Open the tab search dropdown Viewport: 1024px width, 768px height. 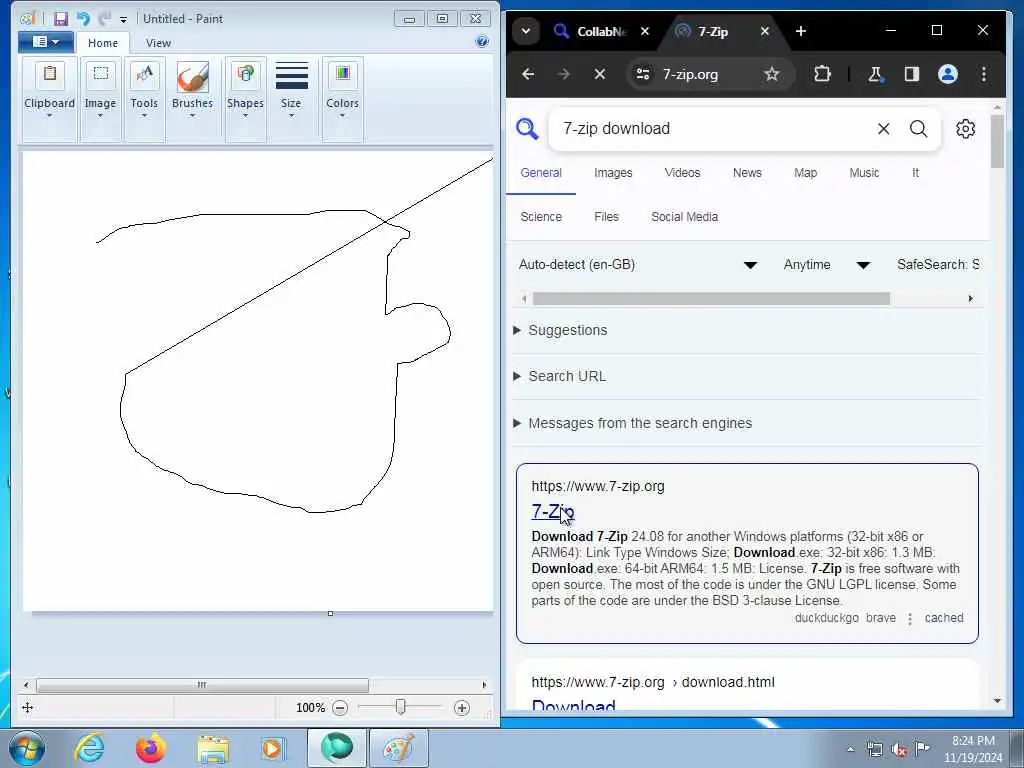[526, 31]
